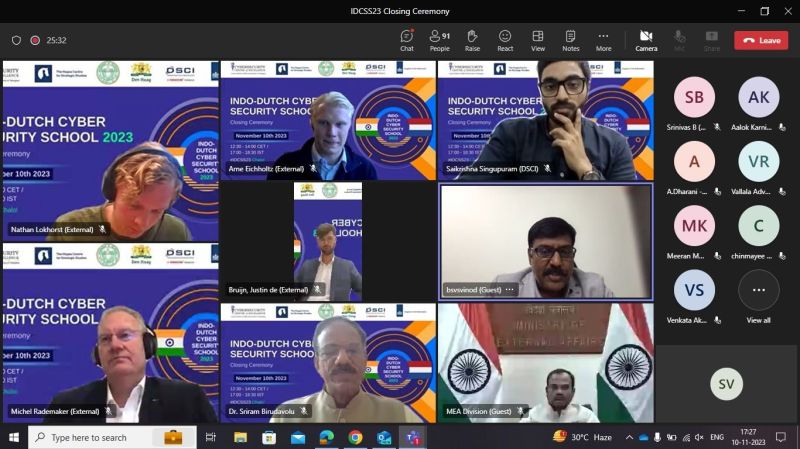Image resolution: width=800 pixels, height=449 pixels.
Task: Raise your hand in the meeting
Action: coord(472,40)
